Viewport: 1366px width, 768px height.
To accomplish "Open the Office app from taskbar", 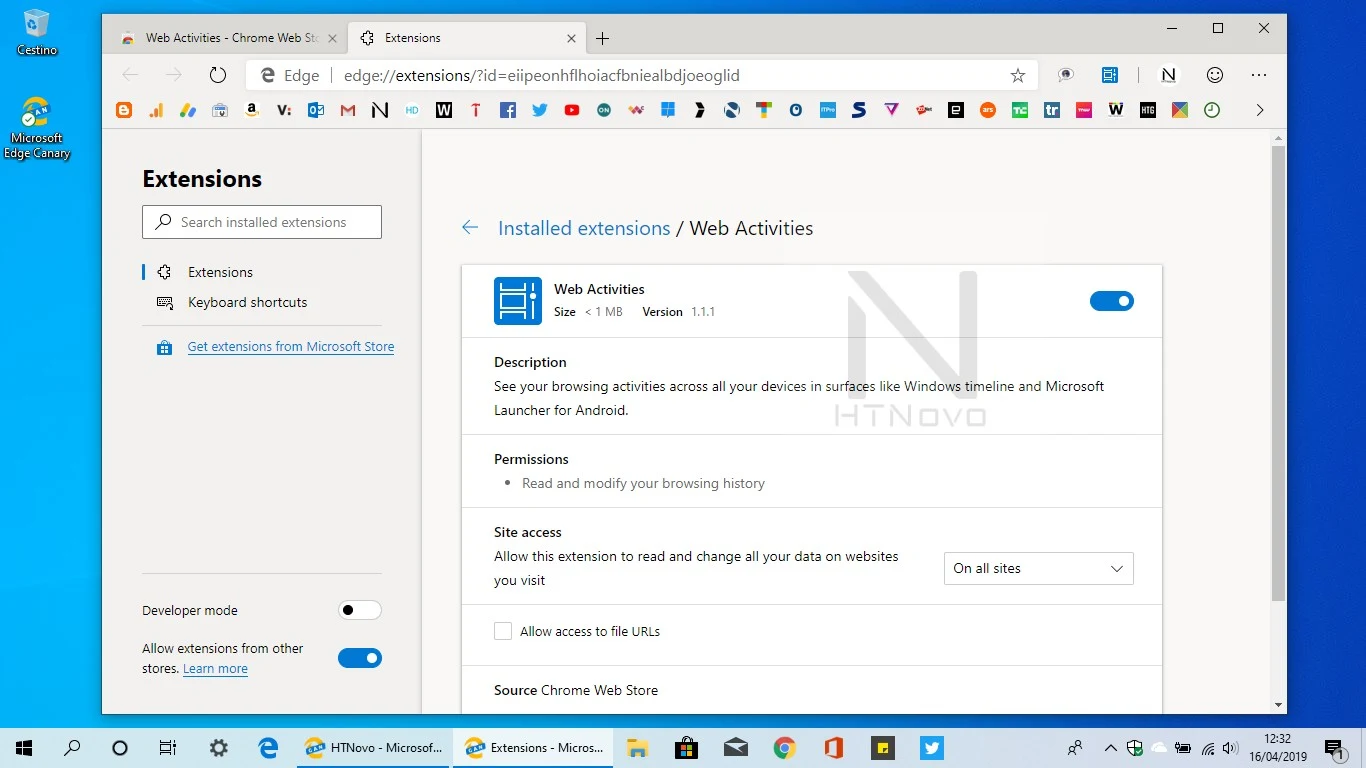I will coord(833,748).
